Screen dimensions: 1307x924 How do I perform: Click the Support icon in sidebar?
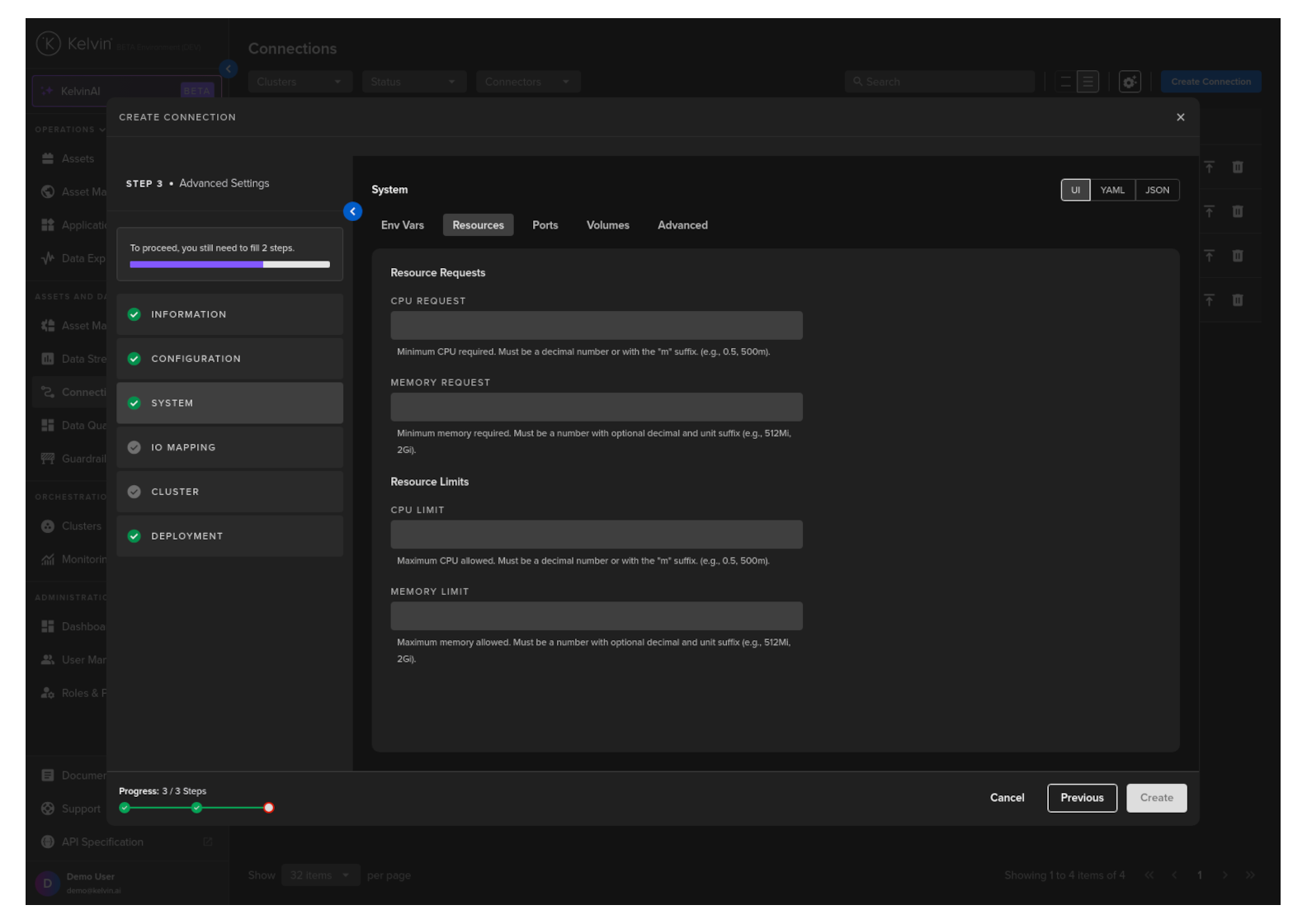[48, 808]
